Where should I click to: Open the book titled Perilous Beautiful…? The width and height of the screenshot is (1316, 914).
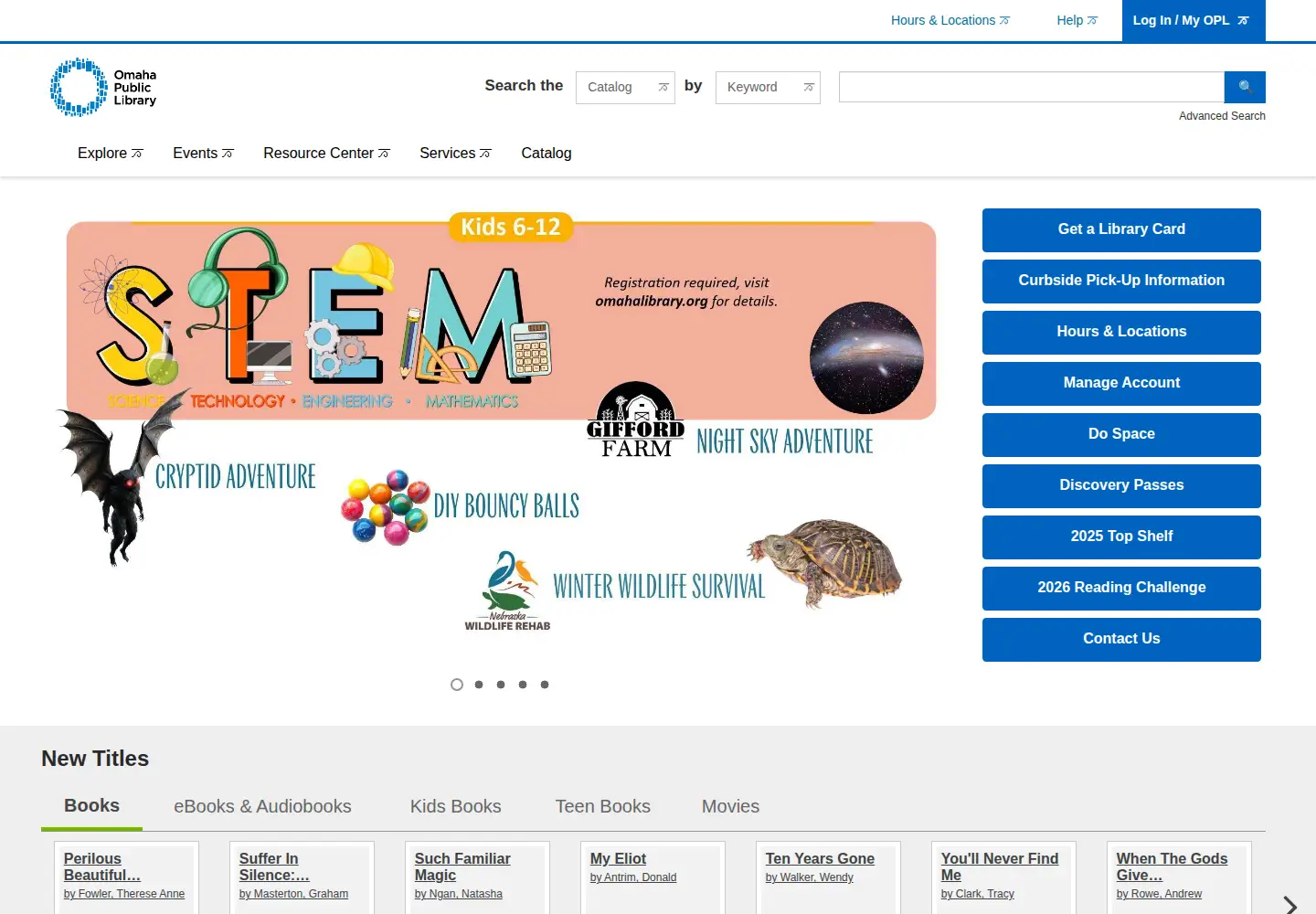pos(101,866)
